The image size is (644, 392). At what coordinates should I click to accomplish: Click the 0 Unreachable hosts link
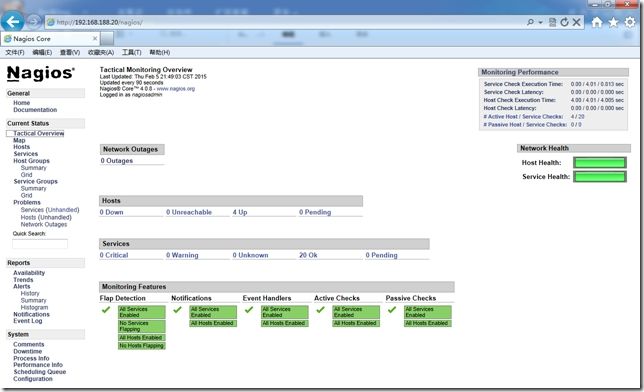(x=189, y=212)
